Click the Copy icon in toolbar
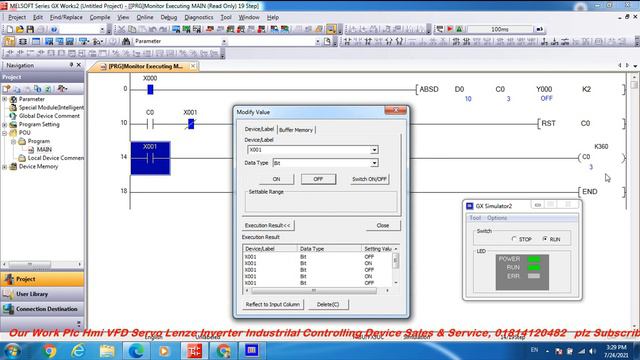The image size is (640, 360). click(132, 29)
